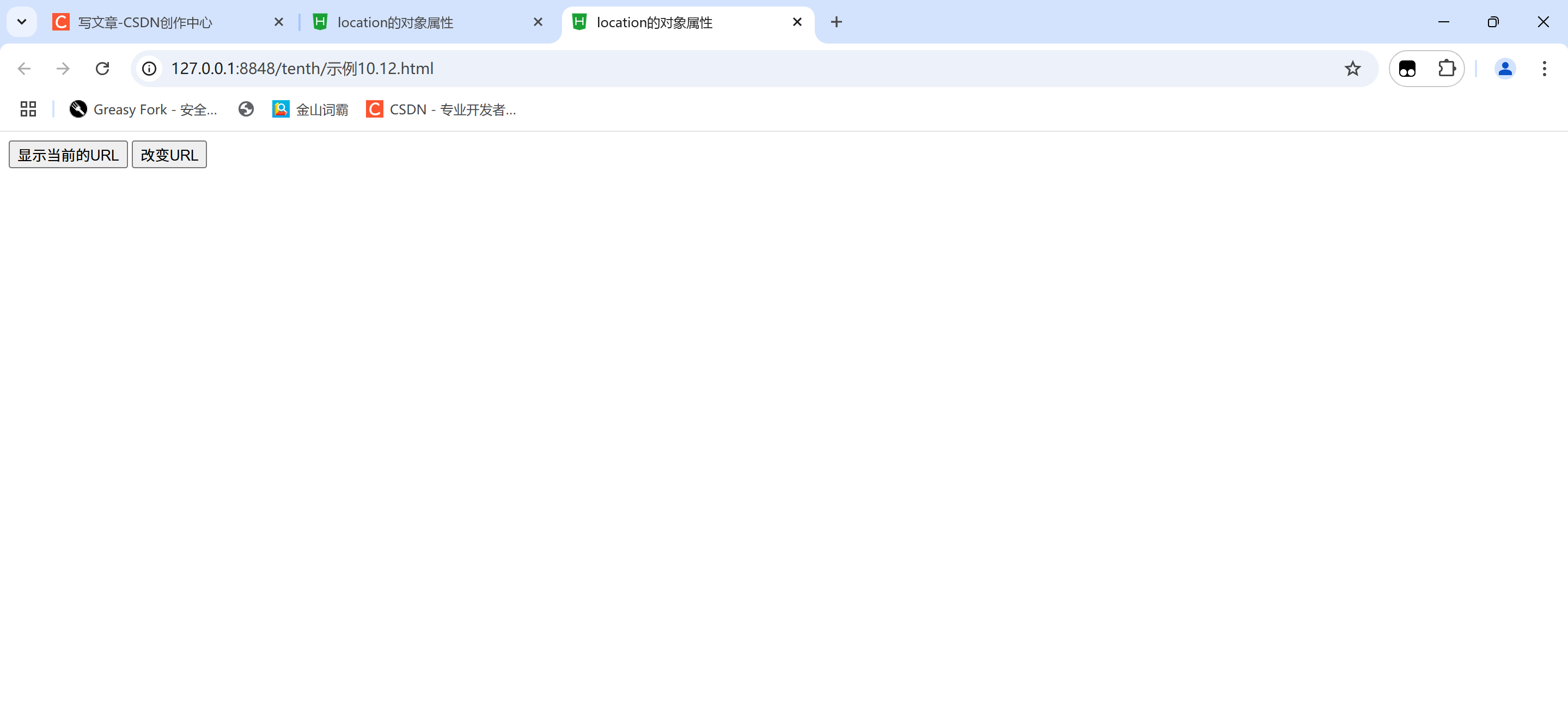Viewport: 1568px width, 723px height.
Task: Open the user profile avatar
Action: point(1505,68)
